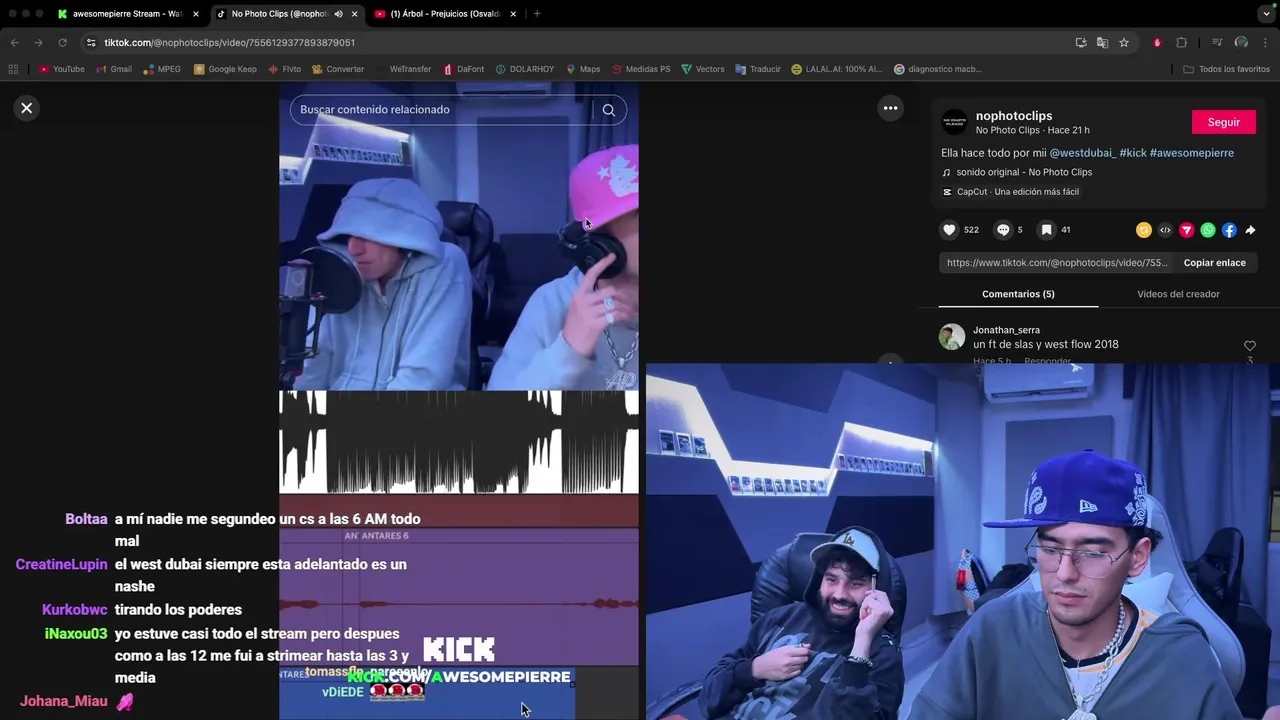Click the search magnifier in related content bar

(608, 110)
